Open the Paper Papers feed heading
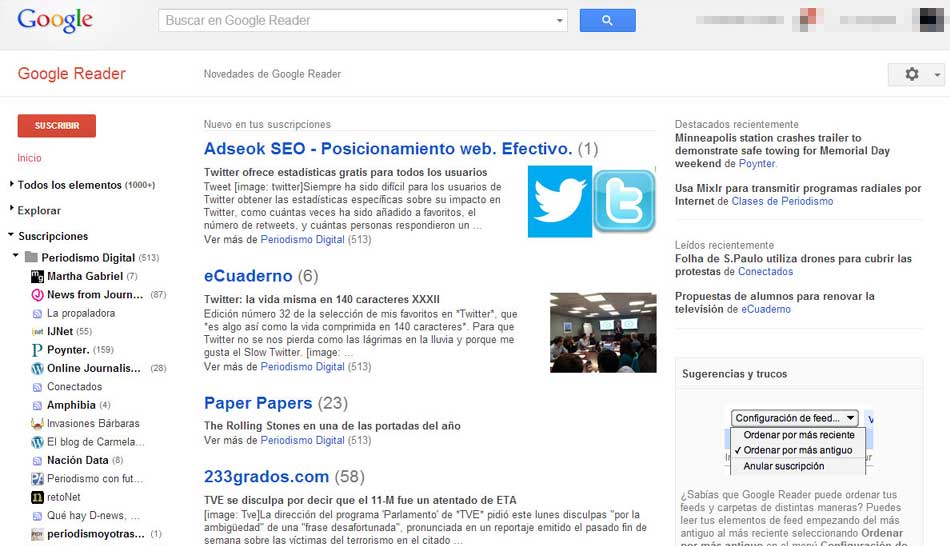950x546 pixels. tap(258, 404)
